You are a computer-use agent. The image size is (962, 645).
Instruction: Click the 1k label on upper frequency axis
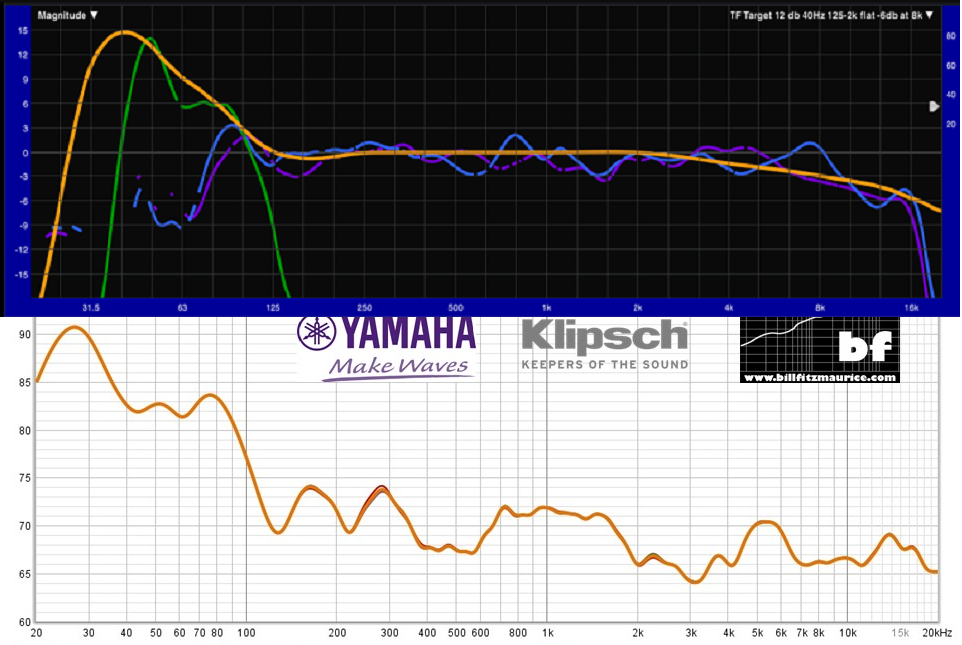pyautogui.click(x=546, y=306)
